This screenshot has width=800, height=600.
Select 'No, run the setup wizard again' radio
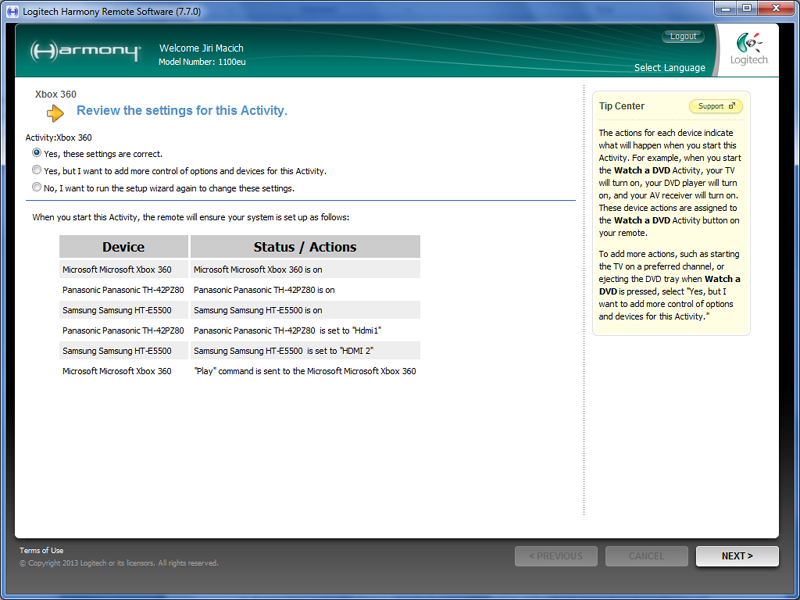click(36, 187)
